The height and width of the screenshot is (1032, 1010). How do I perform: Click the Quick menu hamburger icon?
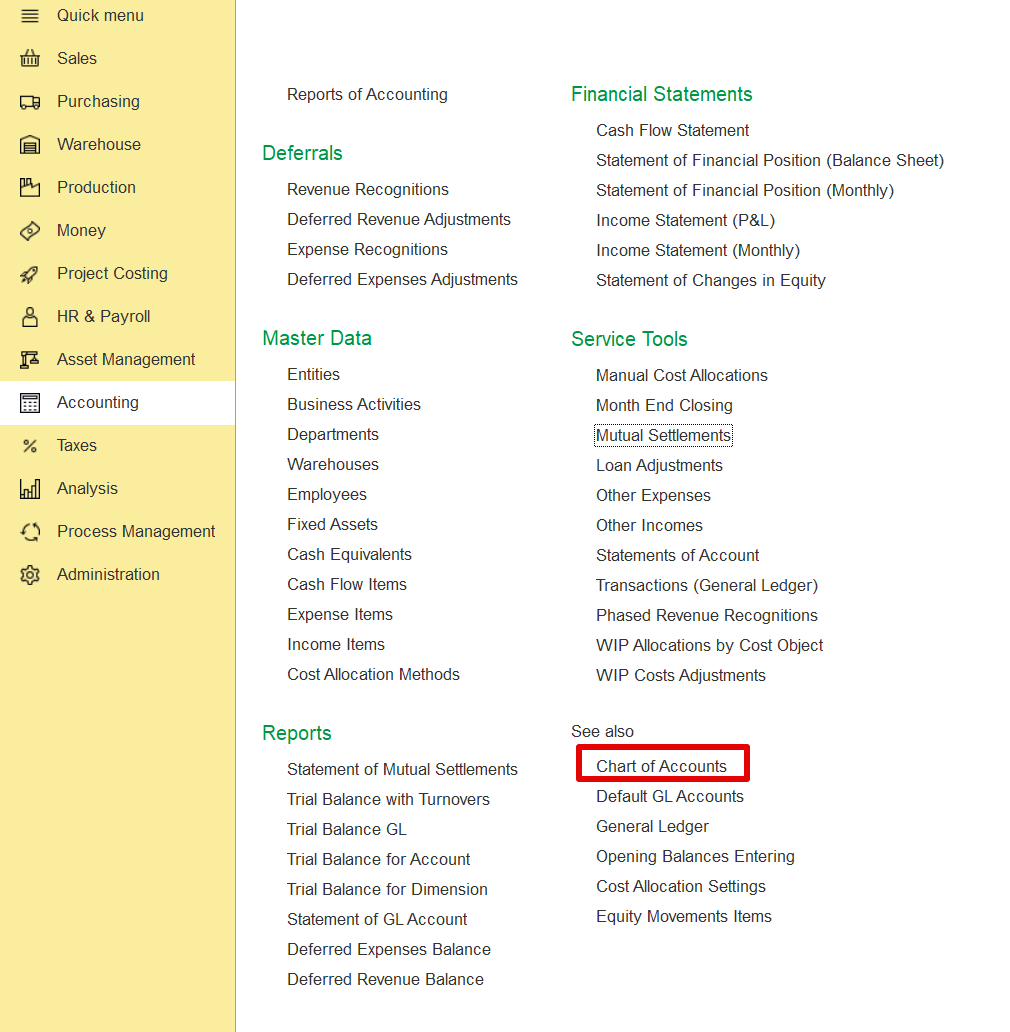coord(30,16)
